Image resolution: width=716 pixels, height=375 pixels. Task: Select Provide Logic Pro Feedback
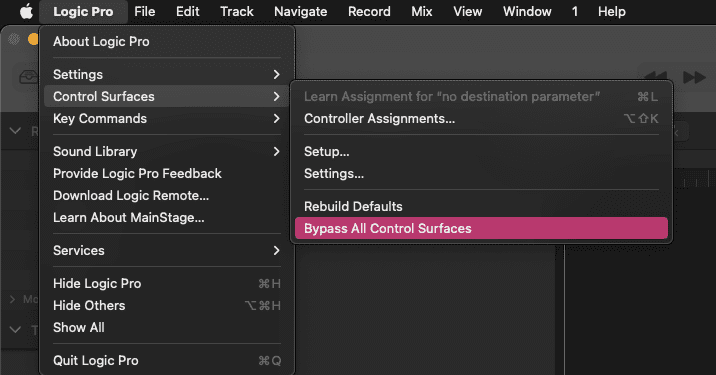point(167,173)
